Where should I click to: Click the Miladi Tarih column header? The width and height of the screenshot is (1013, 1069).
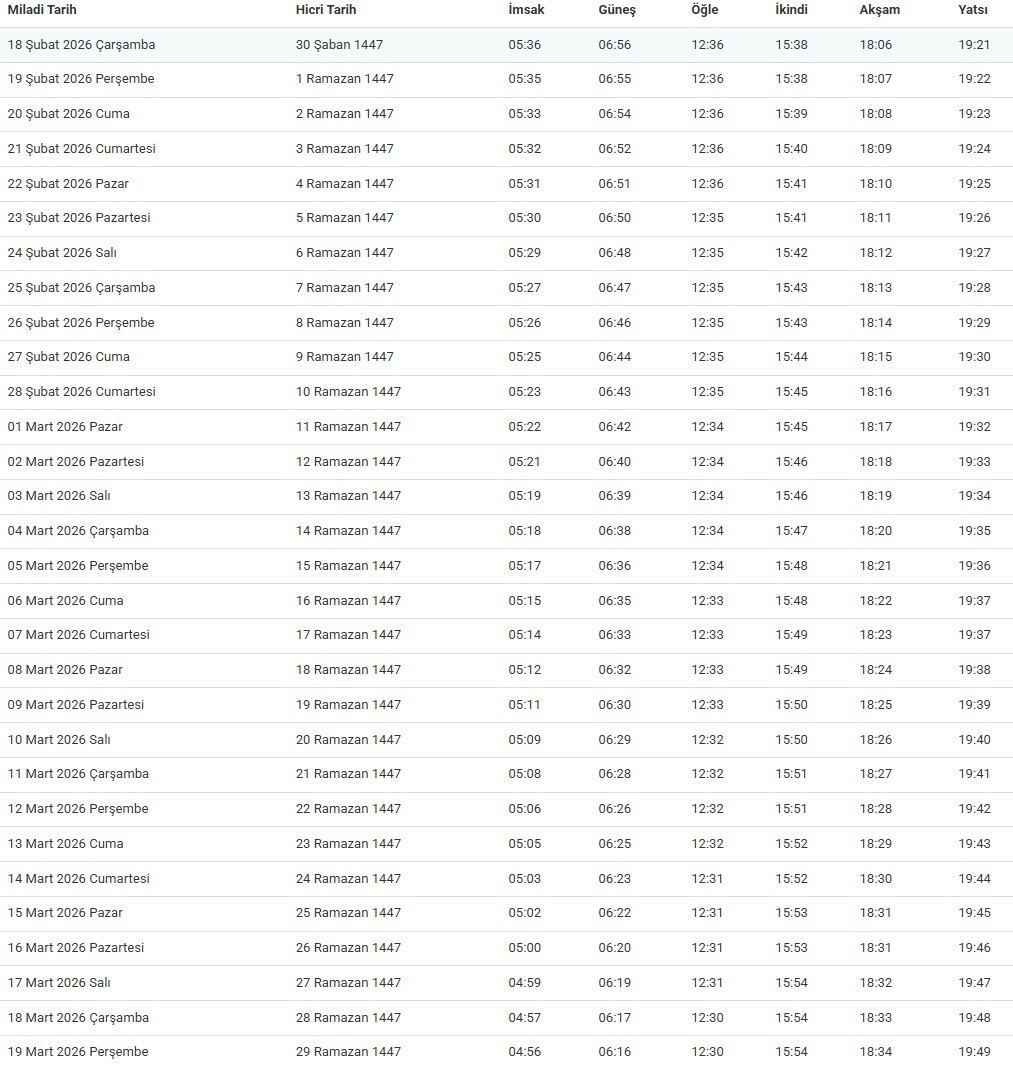click(42, 10)
